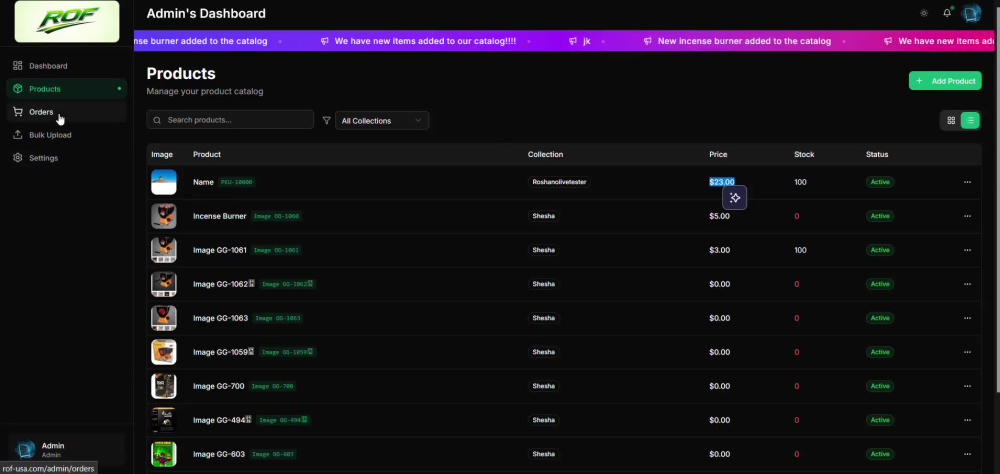
Task: Click the Incense Burner thumbnail
Action: click(164, 216)
